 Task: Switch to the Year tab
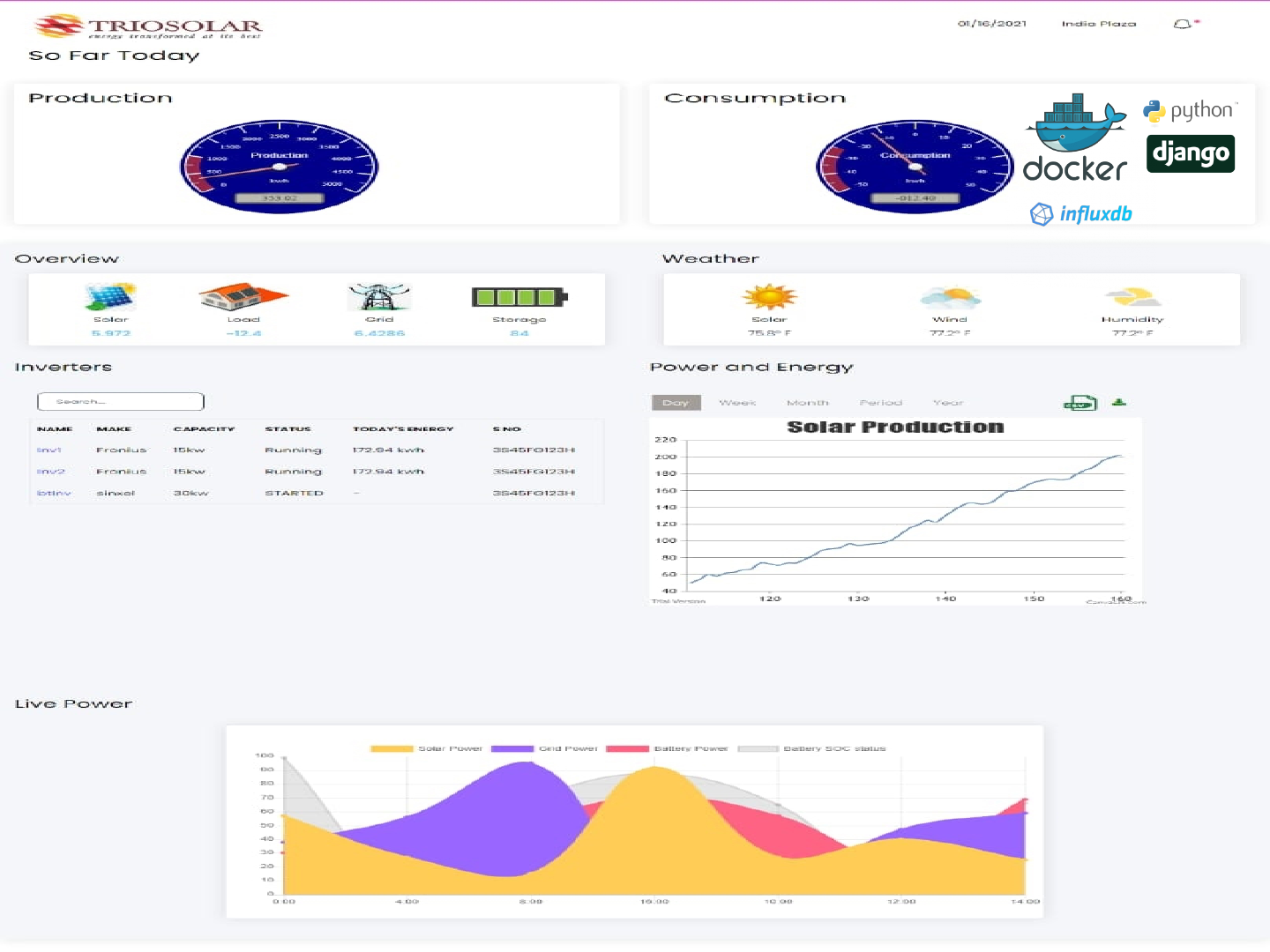948,403
